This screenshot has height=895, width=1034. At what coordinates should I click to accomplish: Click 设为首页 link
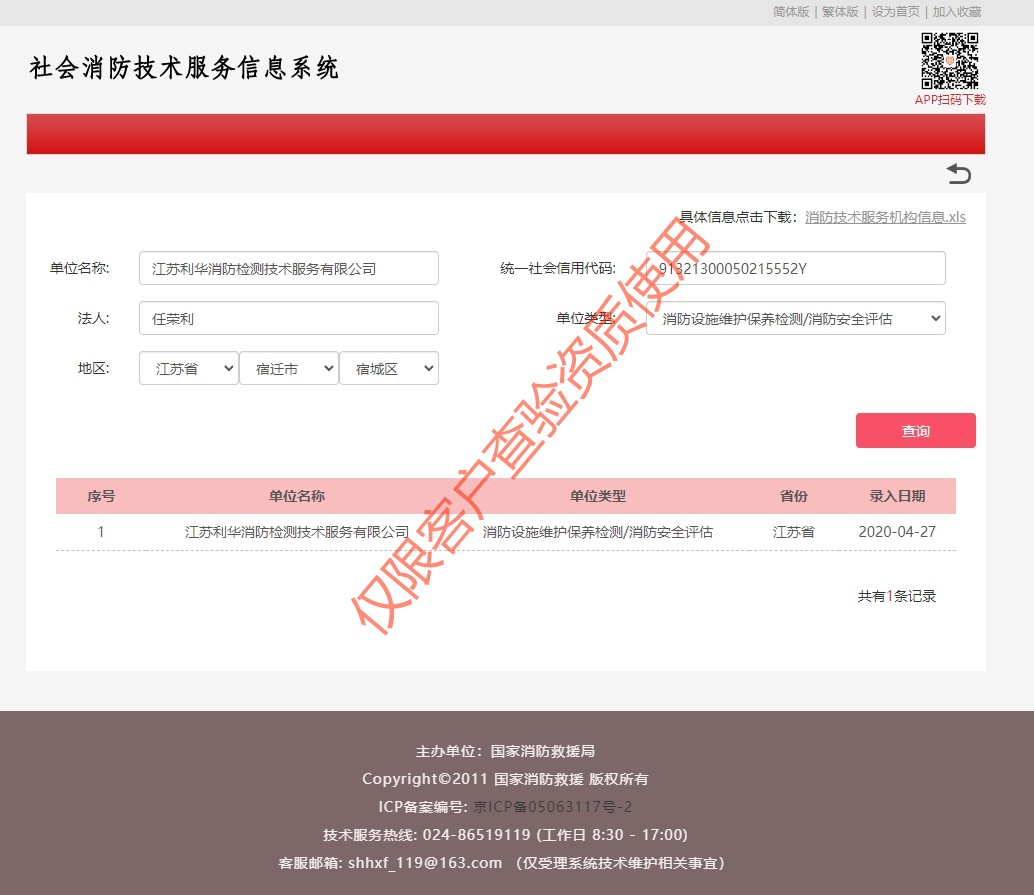coord(895,12)
